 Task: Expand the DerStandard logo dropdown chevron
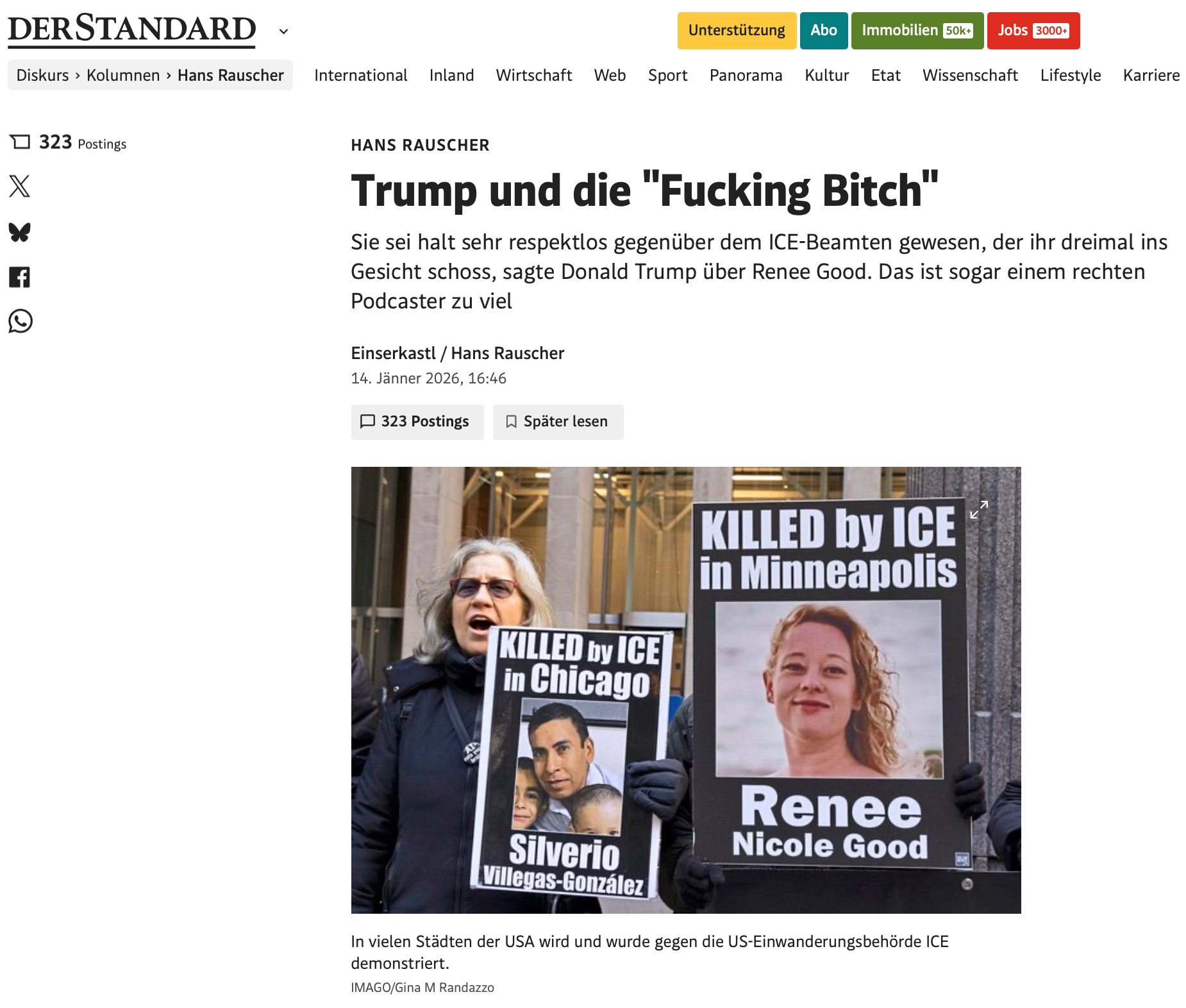pos(283,31)
